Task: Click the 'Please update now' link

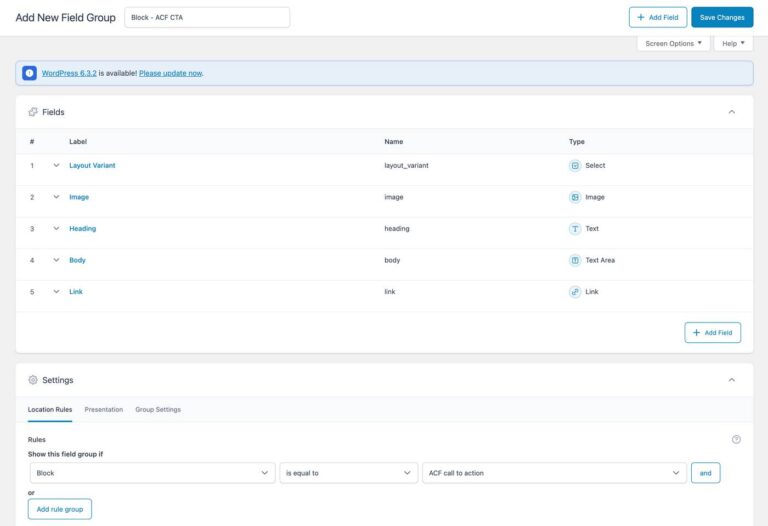Action: (170, 73)
